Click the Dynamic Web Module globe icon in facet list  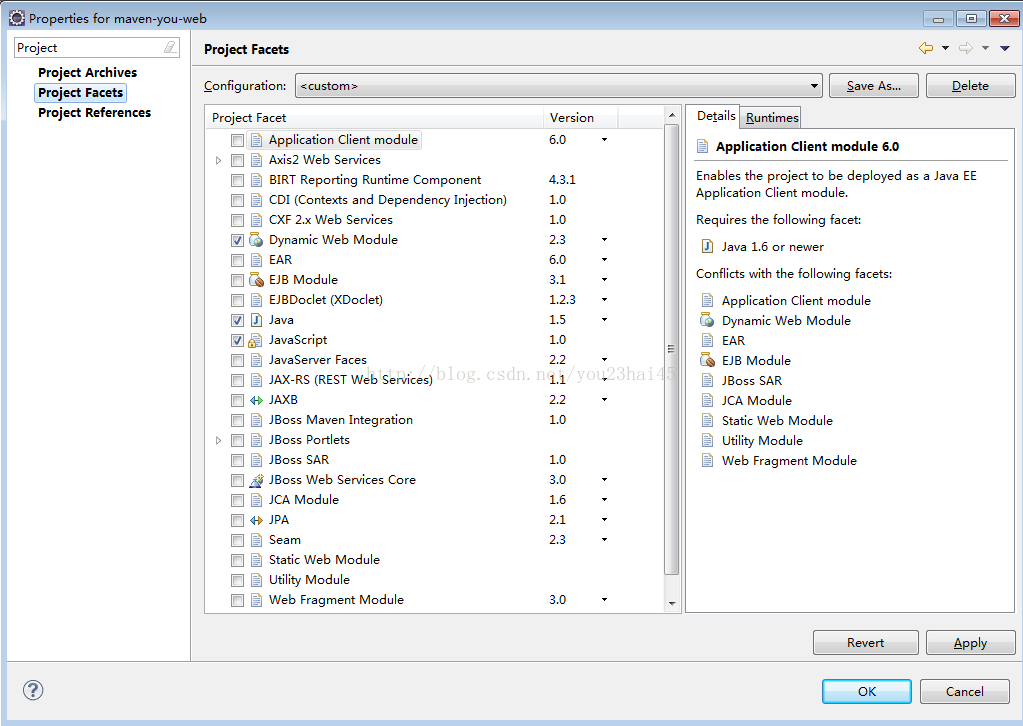click(256, 240)
